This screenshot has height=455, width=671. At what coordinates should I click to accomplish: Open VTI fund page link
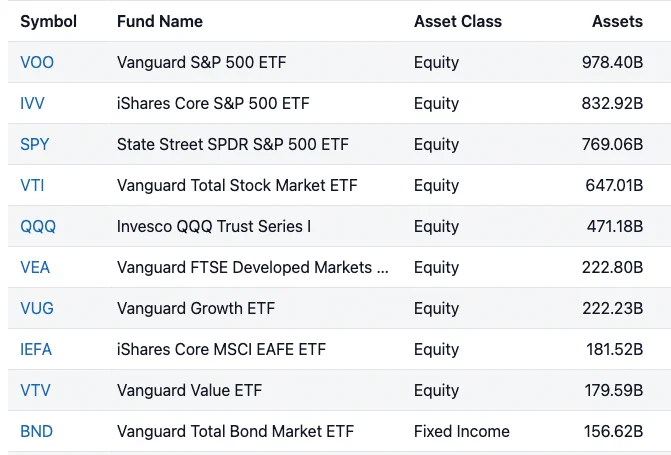click(x=32, y=186)
